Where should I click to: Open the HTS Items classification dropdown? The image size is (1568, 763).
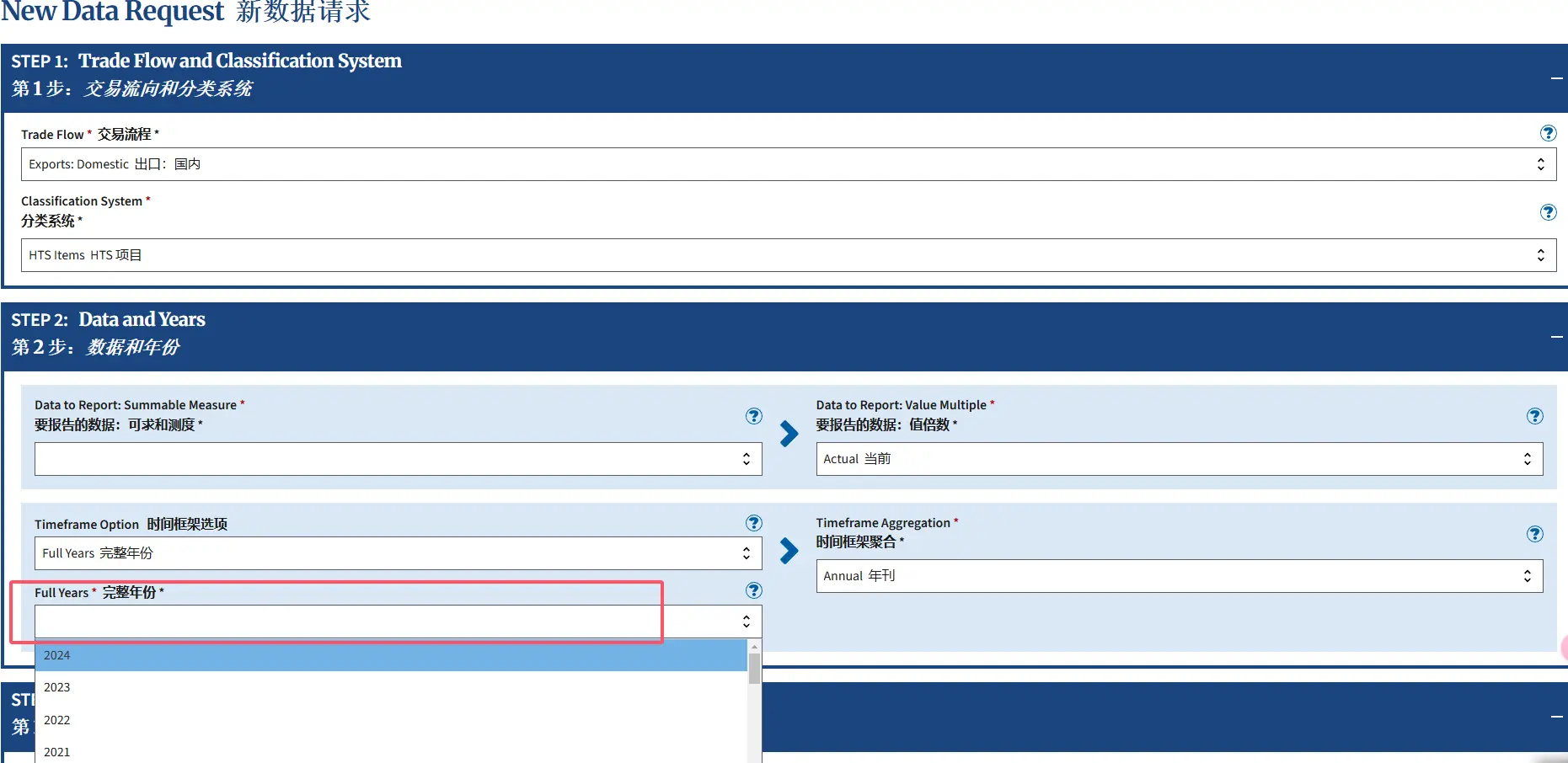tap(788, 255)
